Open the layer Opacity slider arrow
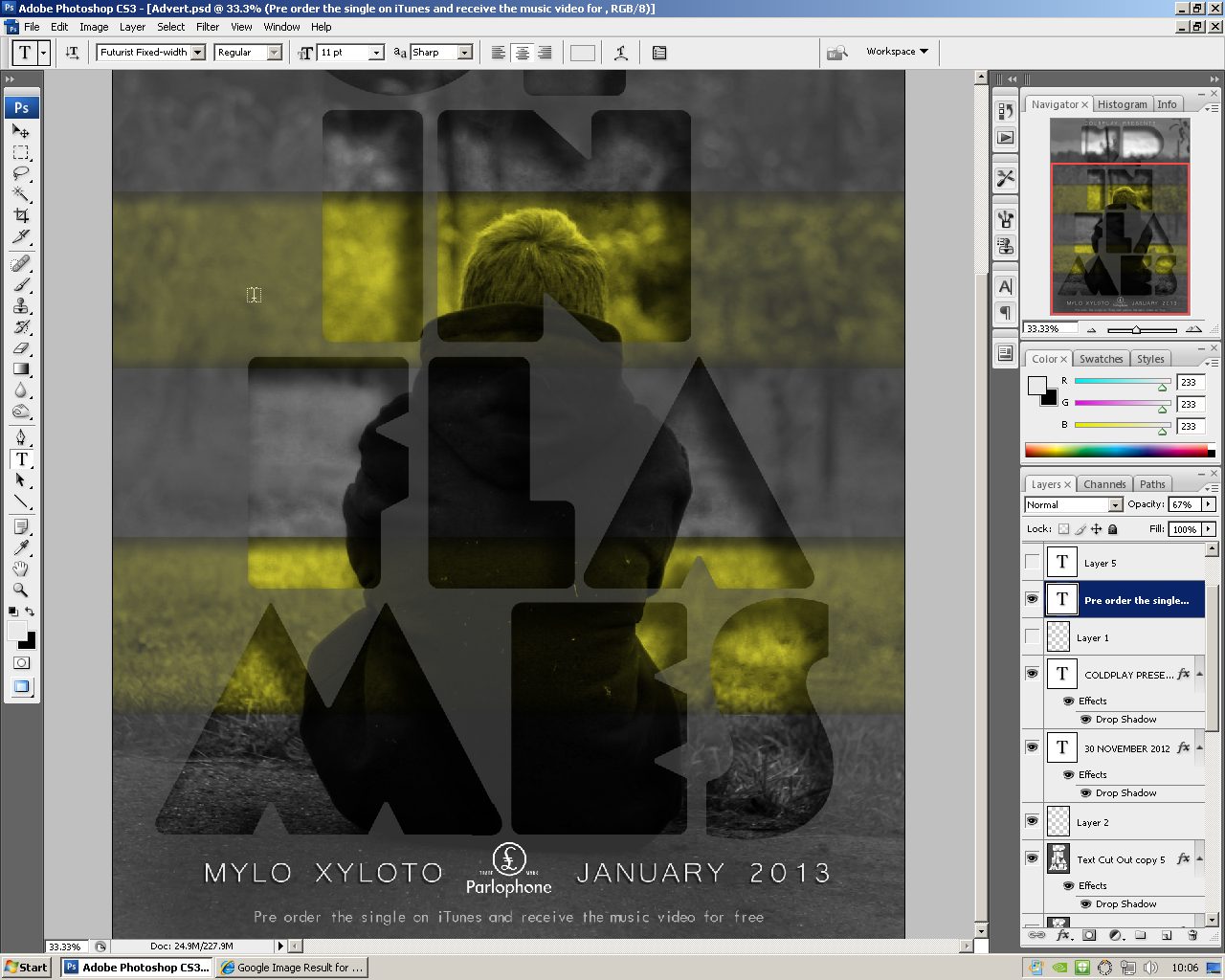The height and width of the screenshot is (980, 1225). pos(1209,504)
